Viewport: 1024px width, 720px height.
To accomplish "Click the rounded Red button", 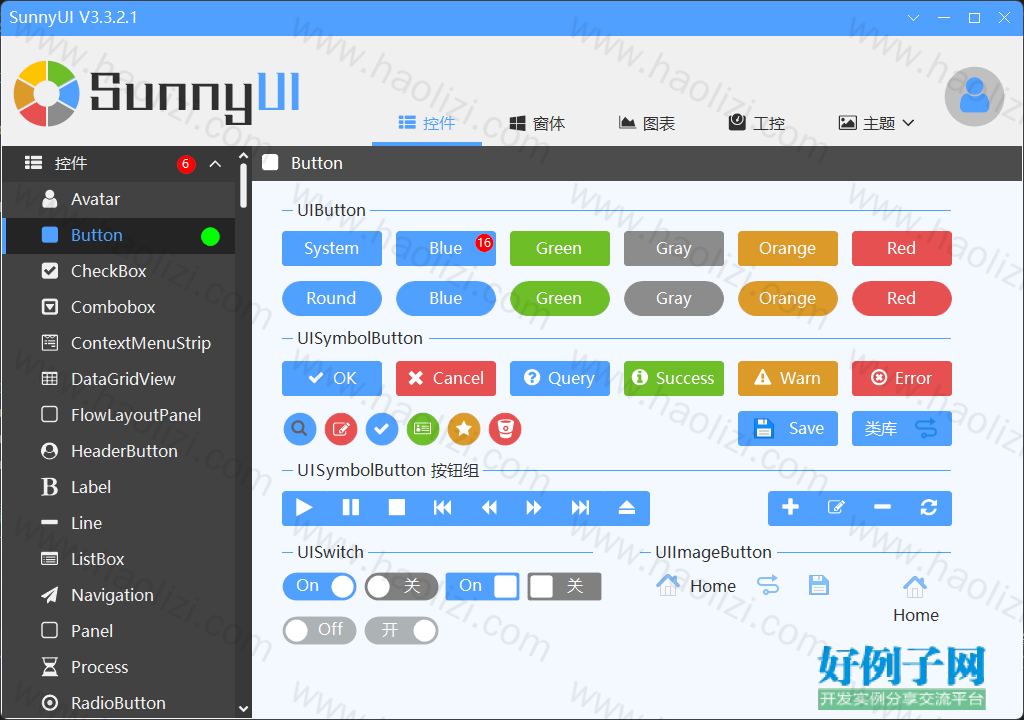I will point(902,299).
